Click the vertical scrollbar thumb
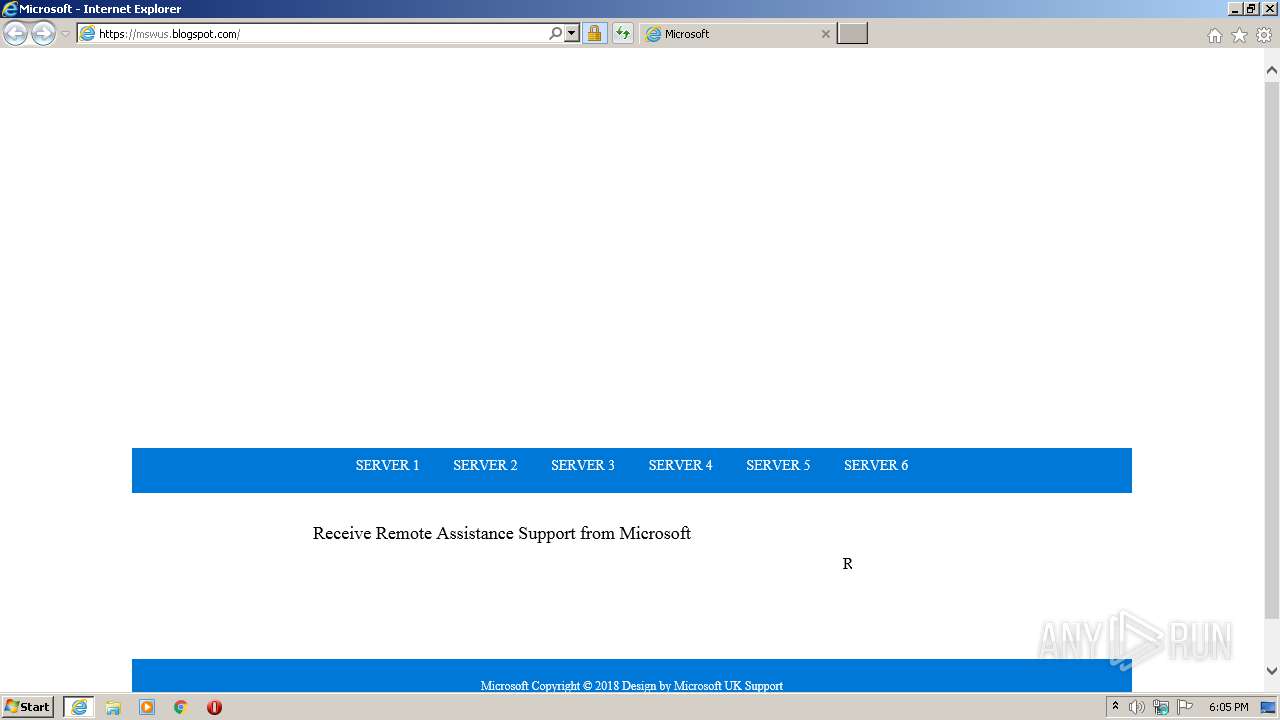Image resolution: width=1280 pixels, height=720 pixels. pos(1272,350)
